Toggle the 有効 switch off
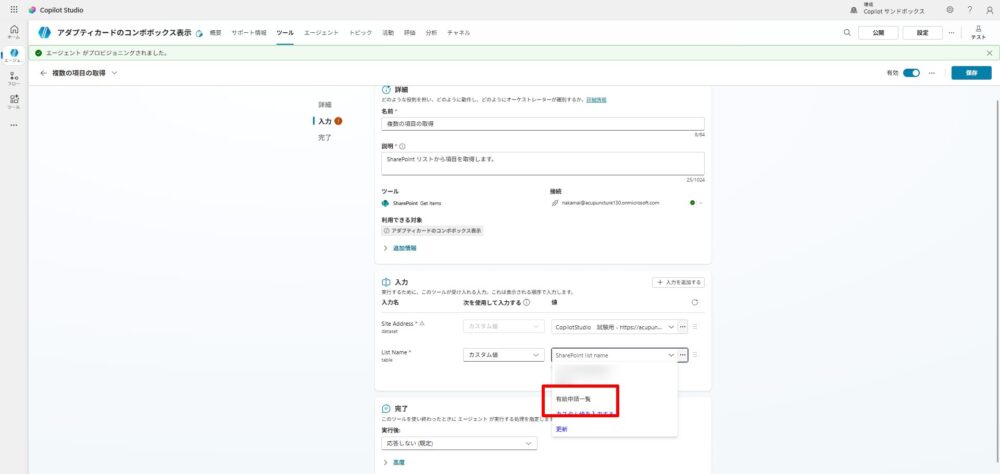Viewport: 1000px width, 474px height. [911, 73]
